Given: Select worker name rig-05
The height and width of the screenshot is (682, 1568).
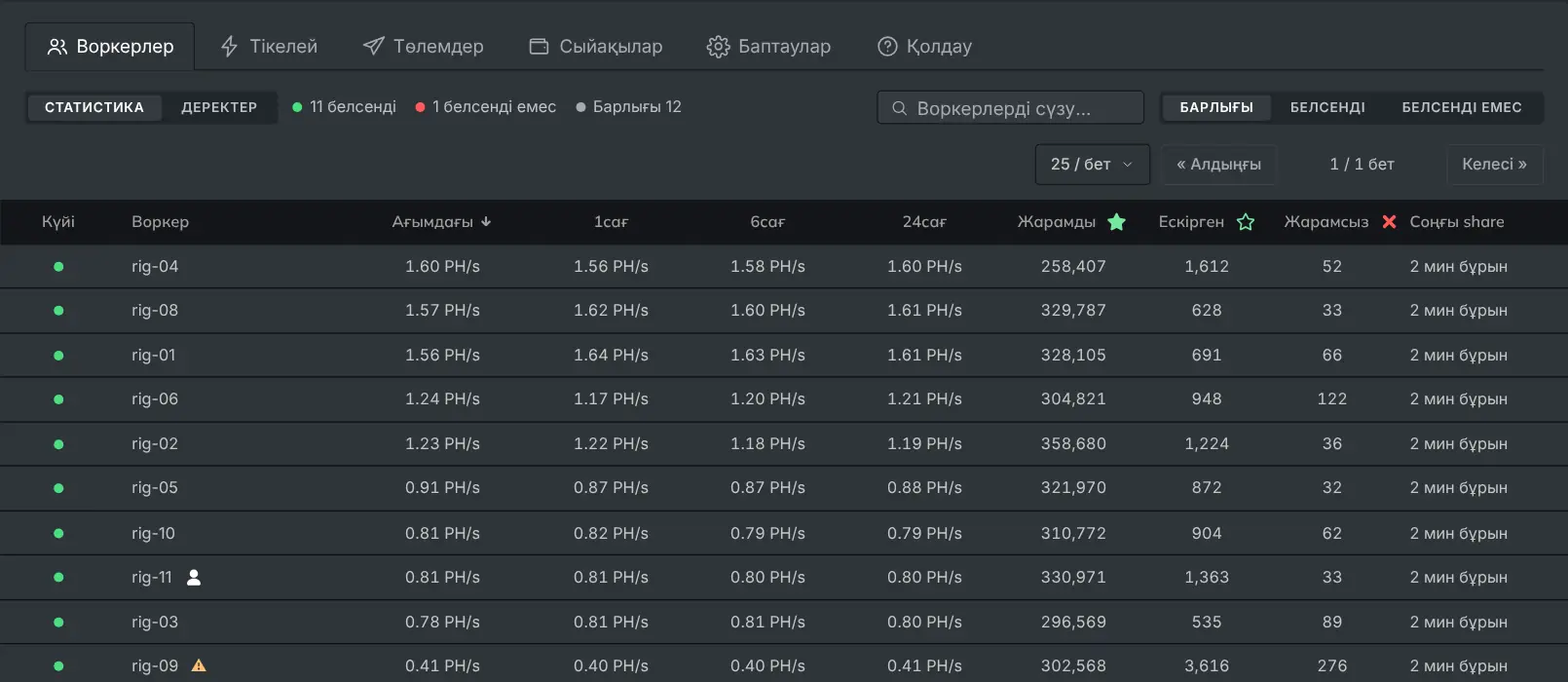Looking at the screenshot, I should pos(155,488).
